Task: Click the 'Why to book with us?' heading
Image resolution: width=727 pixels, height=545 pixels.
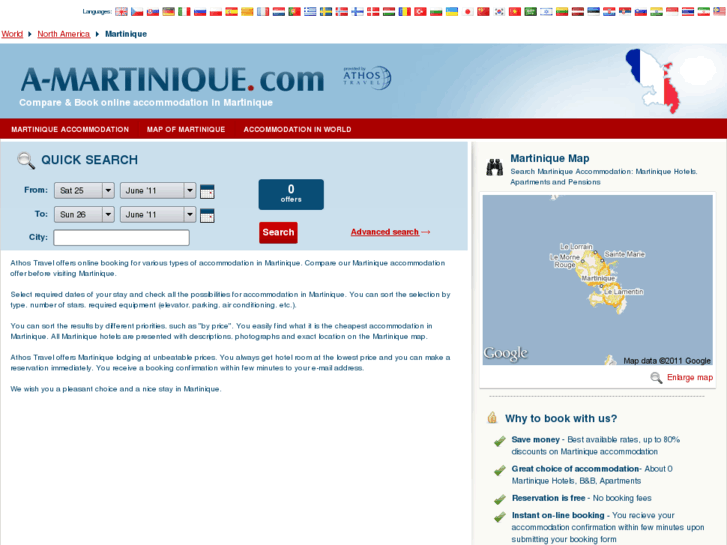Action: click(561, 418)
